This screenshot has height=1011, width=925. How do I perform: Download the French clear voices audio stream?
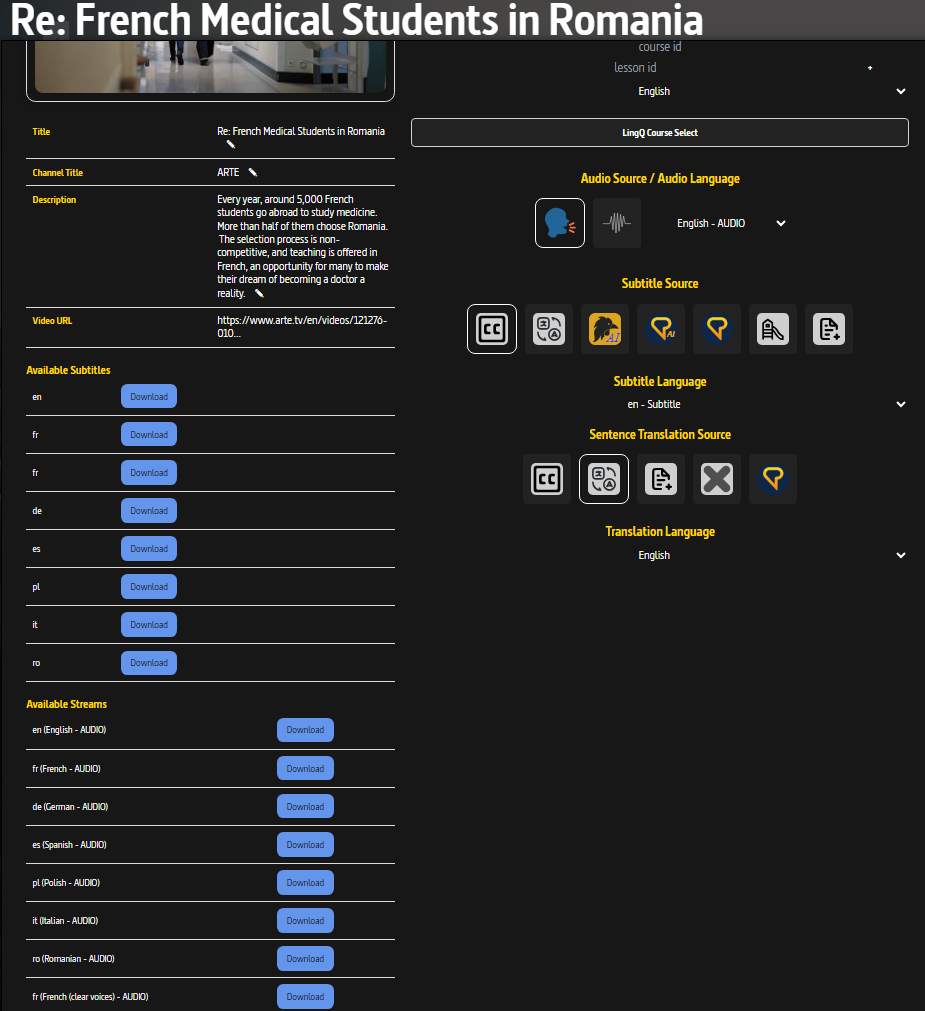[x=305, y=997]
